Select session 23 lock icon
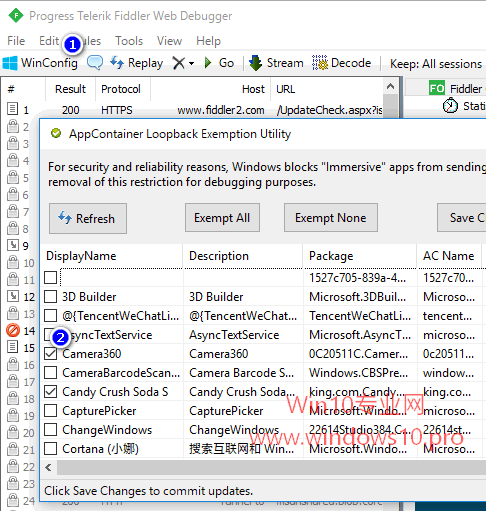 pyautogui.click(x=13, y=483)
